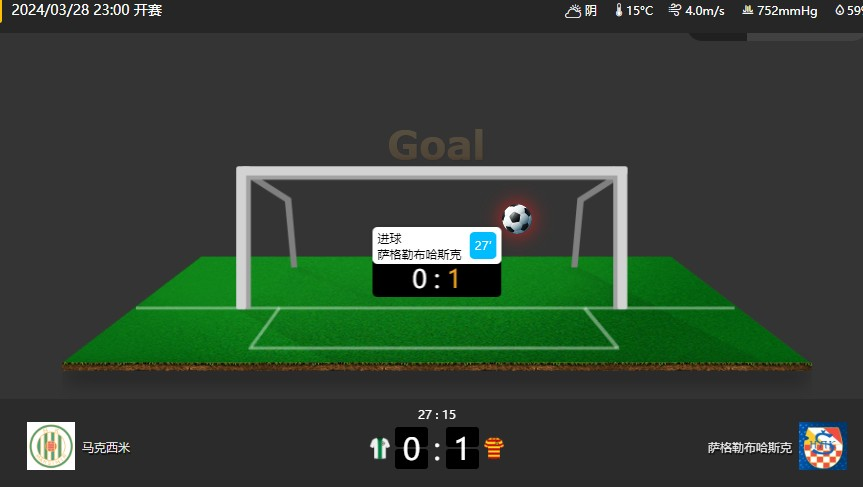
Task: Open 萨格勒布哈斯克 team crest
Action: (x=823, y=446)
